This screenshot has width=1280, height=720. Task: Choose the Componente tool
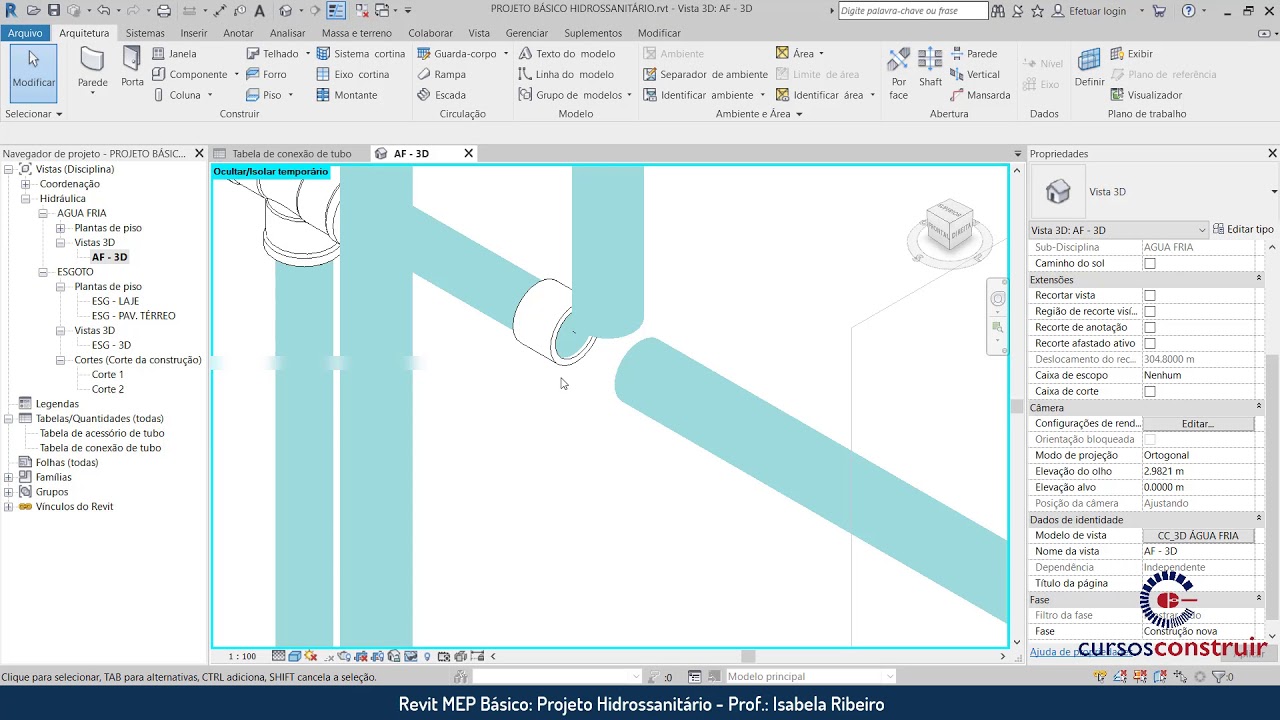coord(189,74)
